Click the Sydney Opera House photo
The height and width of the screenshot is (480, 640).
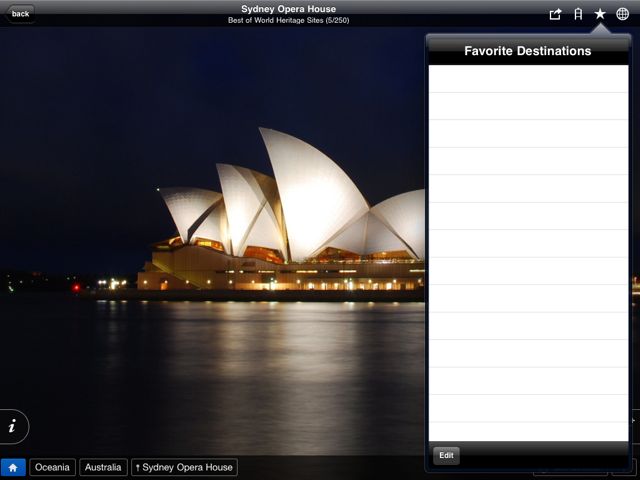(212, 241)
